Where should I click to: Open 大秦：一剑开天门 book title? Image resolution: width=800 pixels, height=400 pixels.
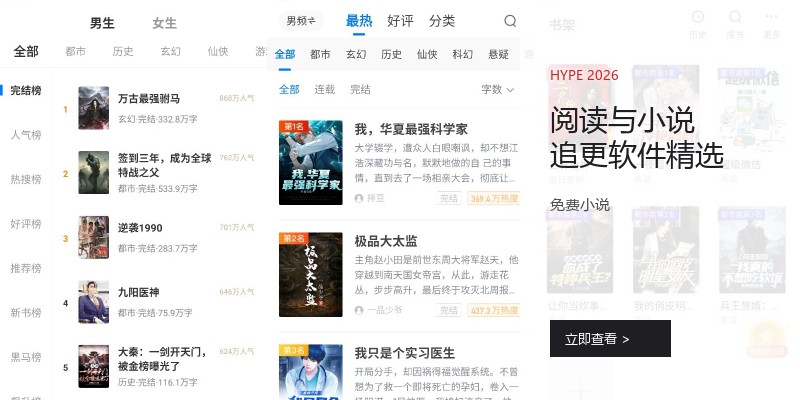(x=162, y=359)
